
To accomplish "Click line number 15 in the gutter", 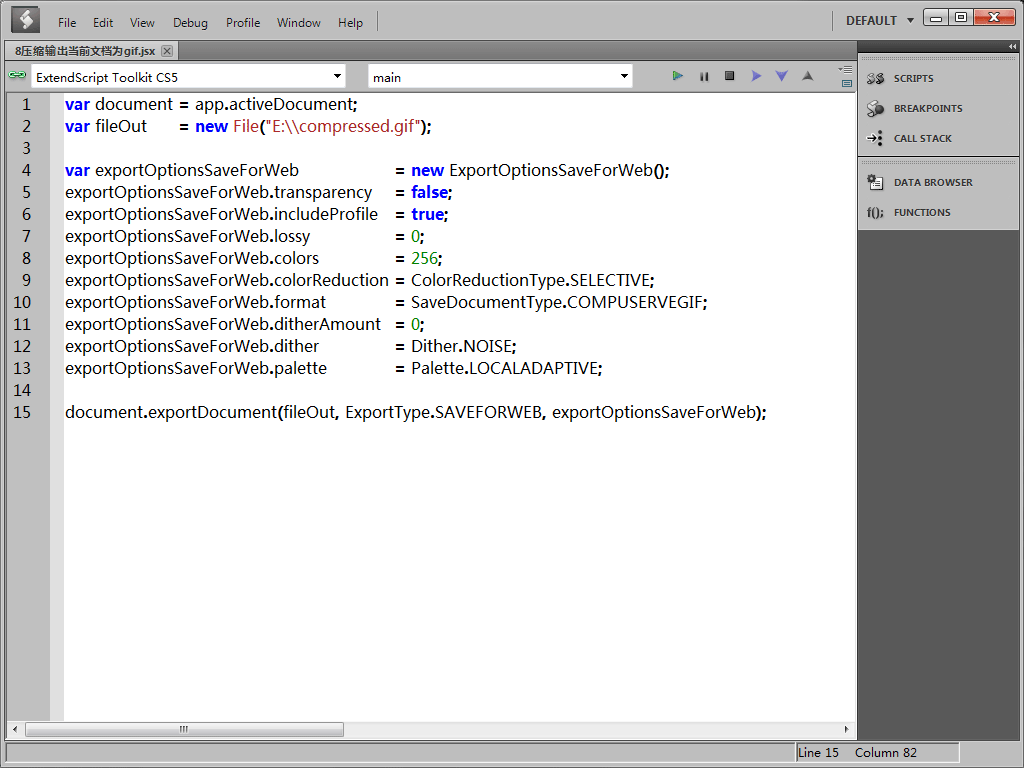I will 22,412.
